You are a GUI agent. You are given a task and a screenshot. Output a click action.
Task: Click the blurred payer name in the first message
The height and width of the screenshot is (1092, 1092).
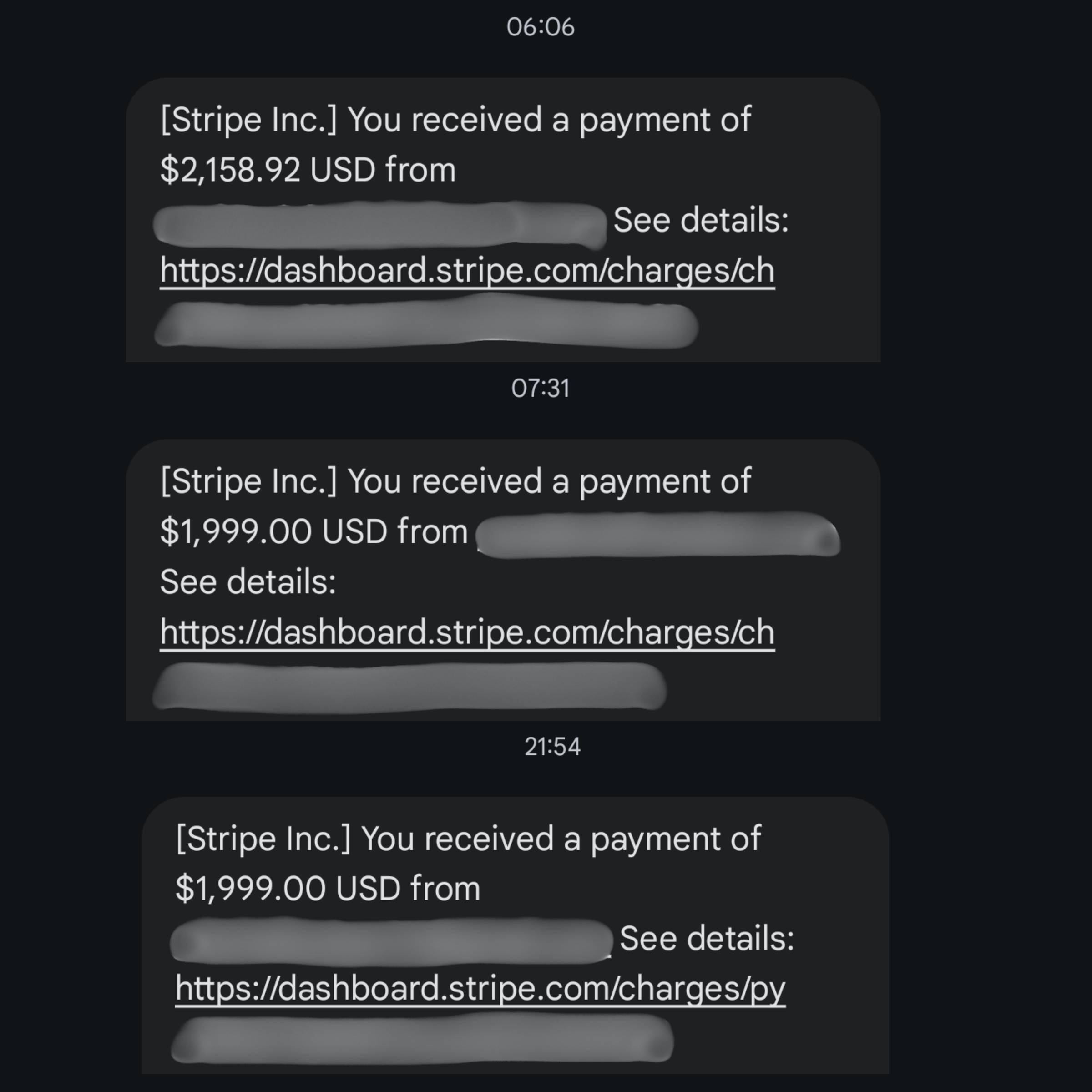[x=379, y=225]
